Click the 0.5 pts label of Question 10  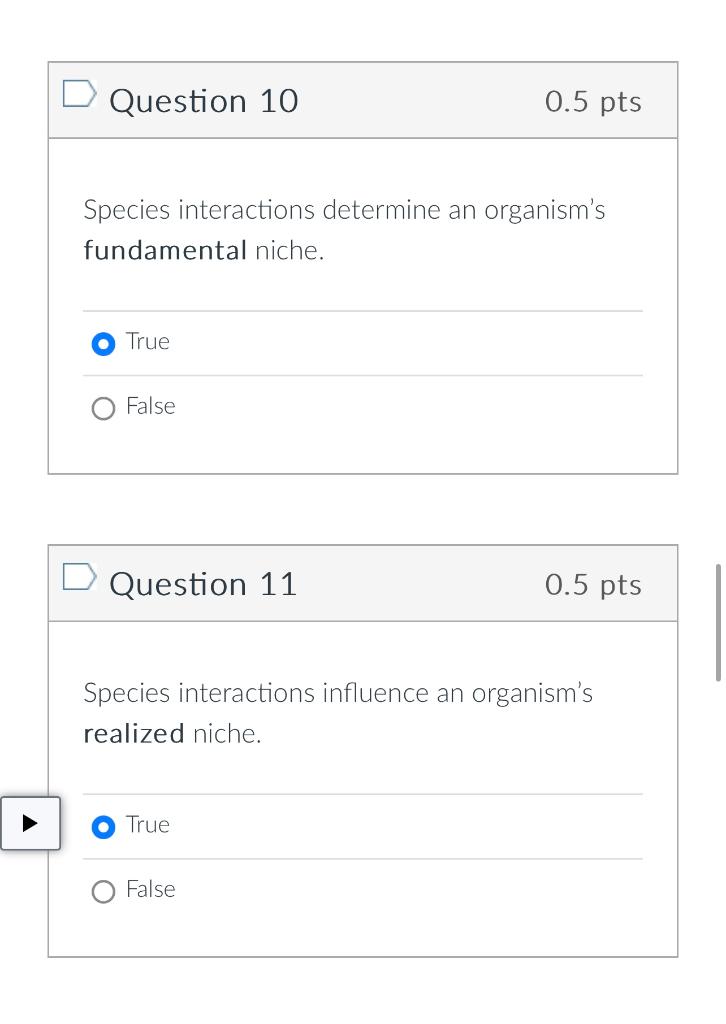point(593,101)
